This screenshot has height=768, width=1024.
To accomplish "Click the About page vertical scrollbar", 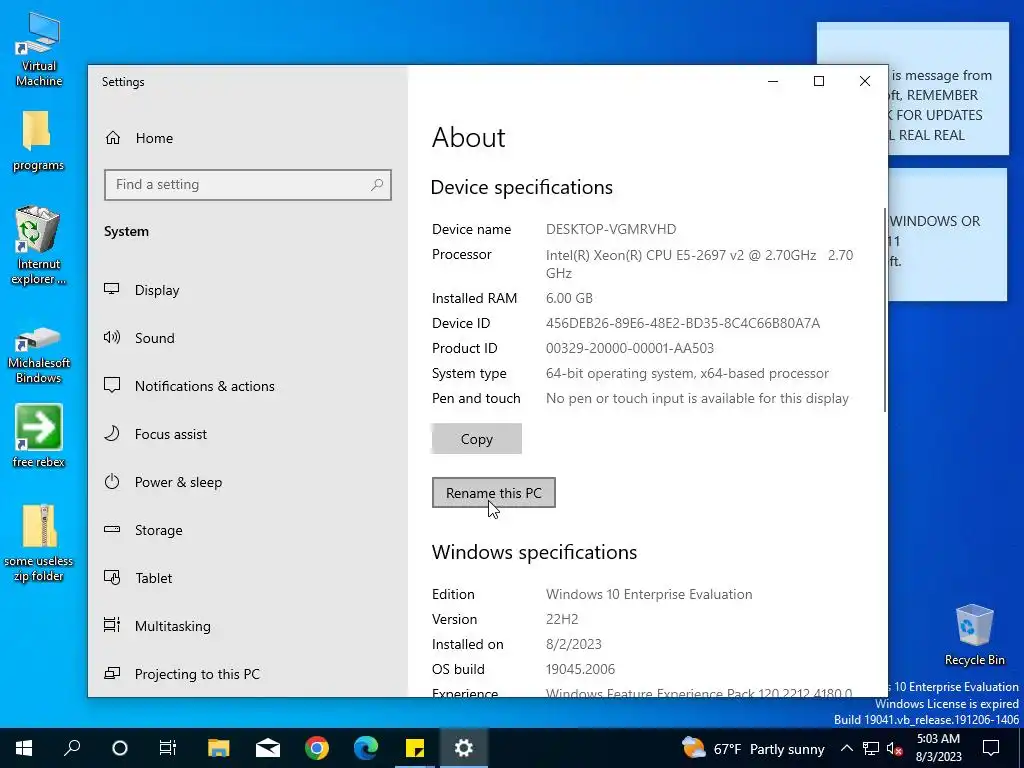I will pyautogui.click(x=885, y=310).
